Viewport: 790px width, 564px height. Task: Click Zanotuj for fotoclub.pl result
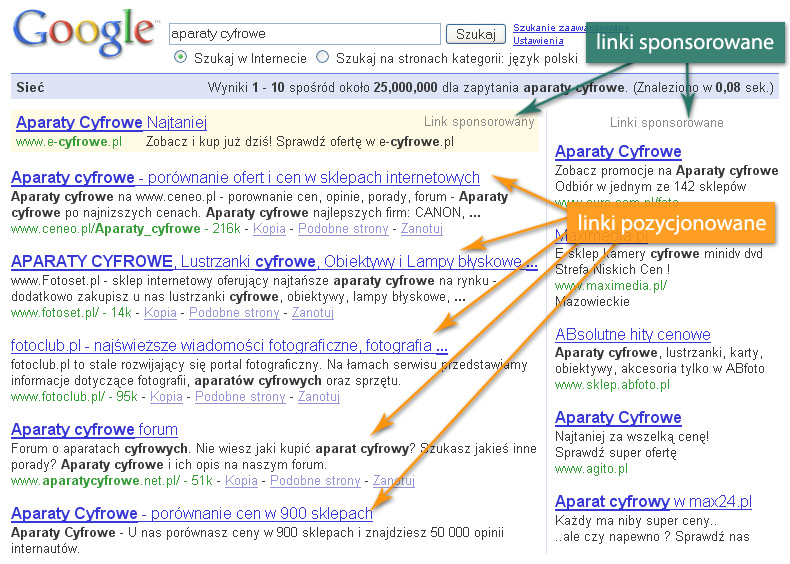click(319, 397)
